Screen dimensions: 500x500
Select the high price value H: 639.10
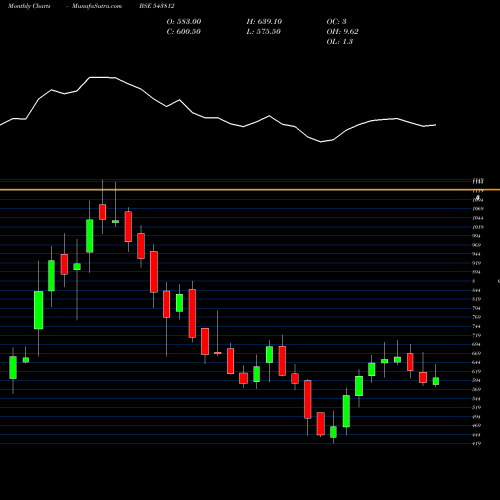(264, 21)
